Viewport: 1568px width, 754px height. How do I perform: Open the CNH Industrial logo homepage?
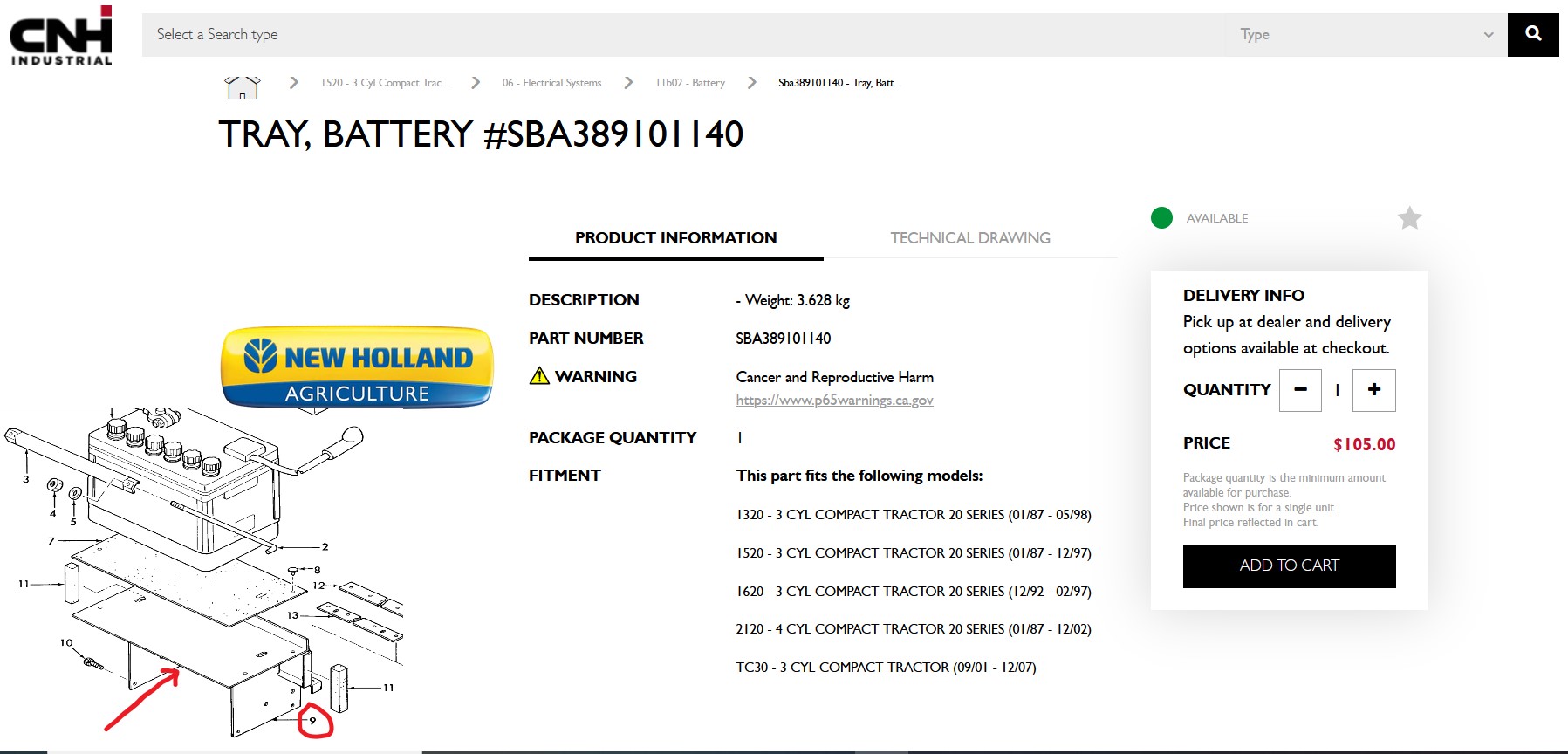click(61, 35)
